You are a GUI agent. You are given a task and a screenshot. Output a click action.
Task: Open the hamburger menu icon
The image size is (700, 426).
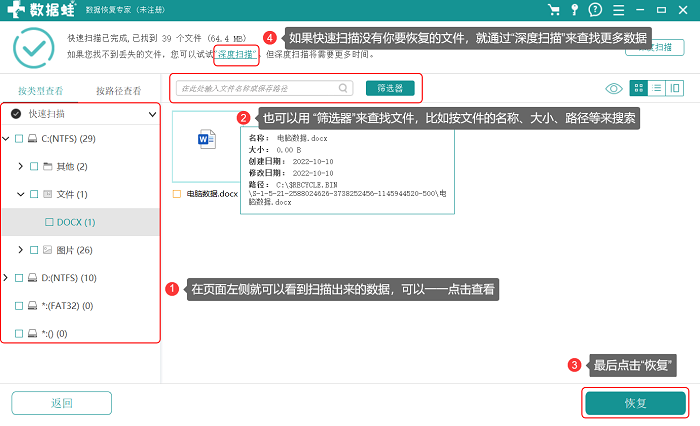tap(618, 10)
